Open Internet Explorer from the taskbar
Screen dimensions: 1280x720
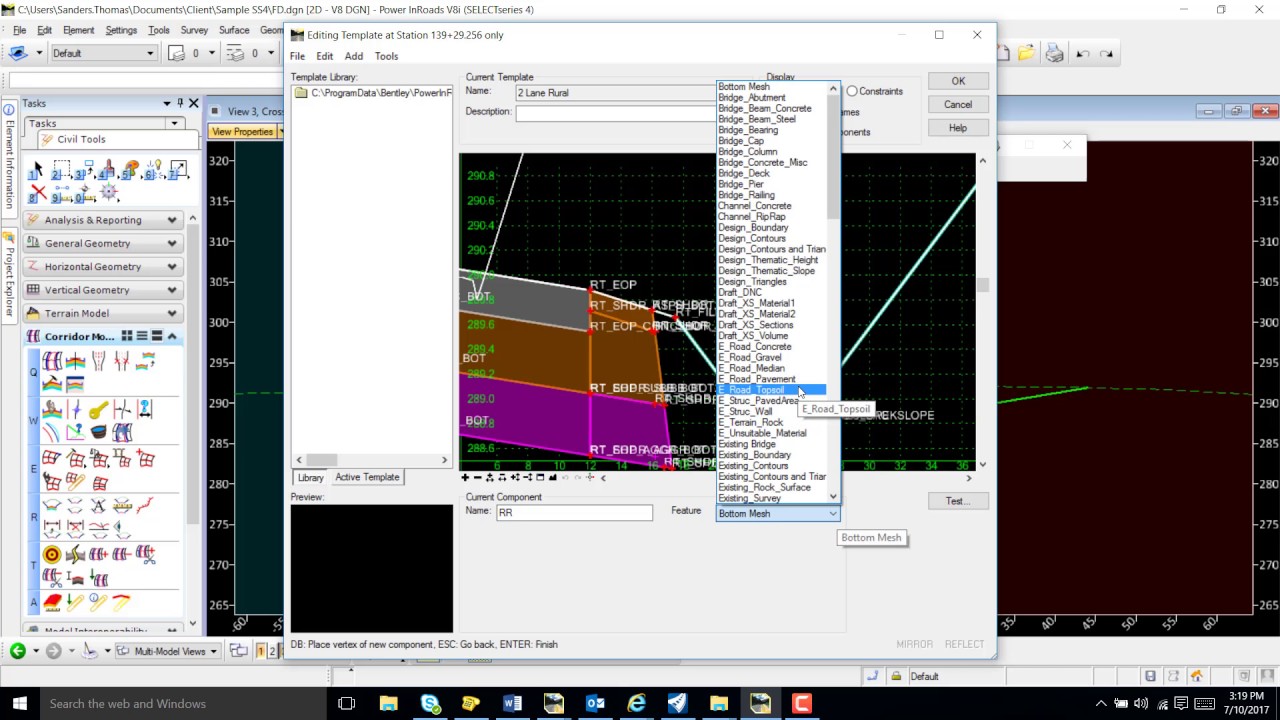coord(636,704)
